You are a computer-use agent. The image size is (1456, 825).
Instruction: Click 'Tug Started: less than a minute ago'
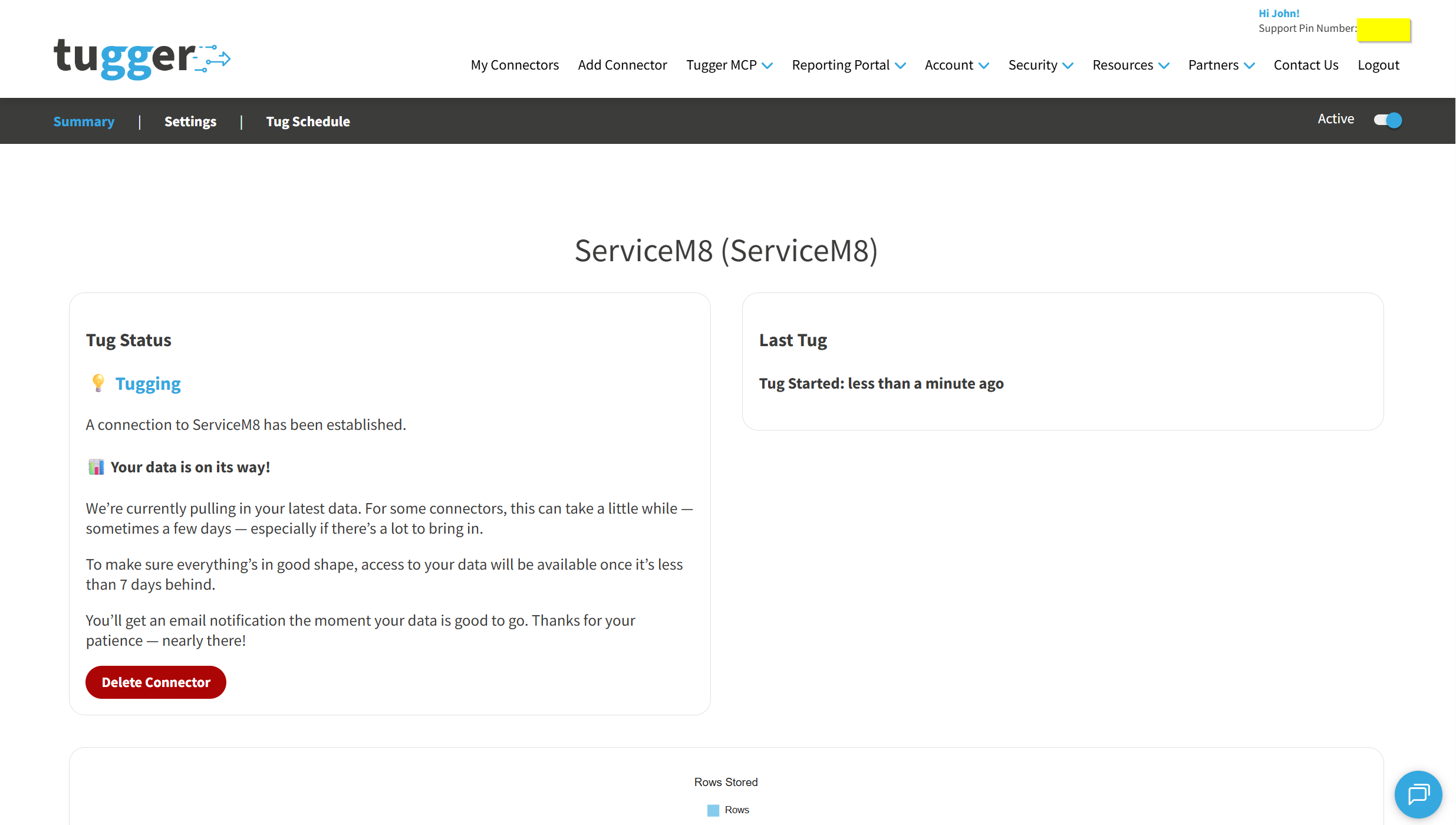click(x=881, y=383)
